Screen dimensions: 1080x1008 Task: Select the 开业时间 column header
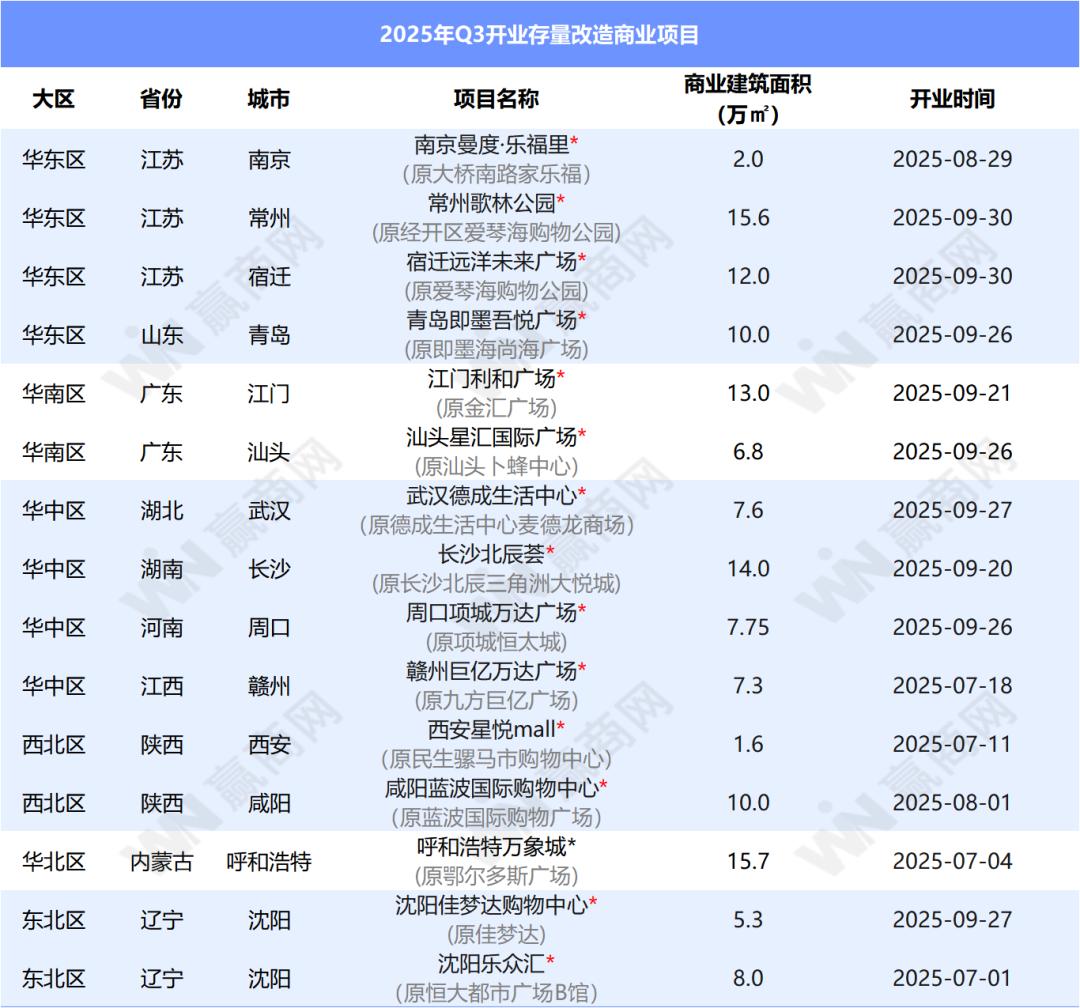pos(953,99)
